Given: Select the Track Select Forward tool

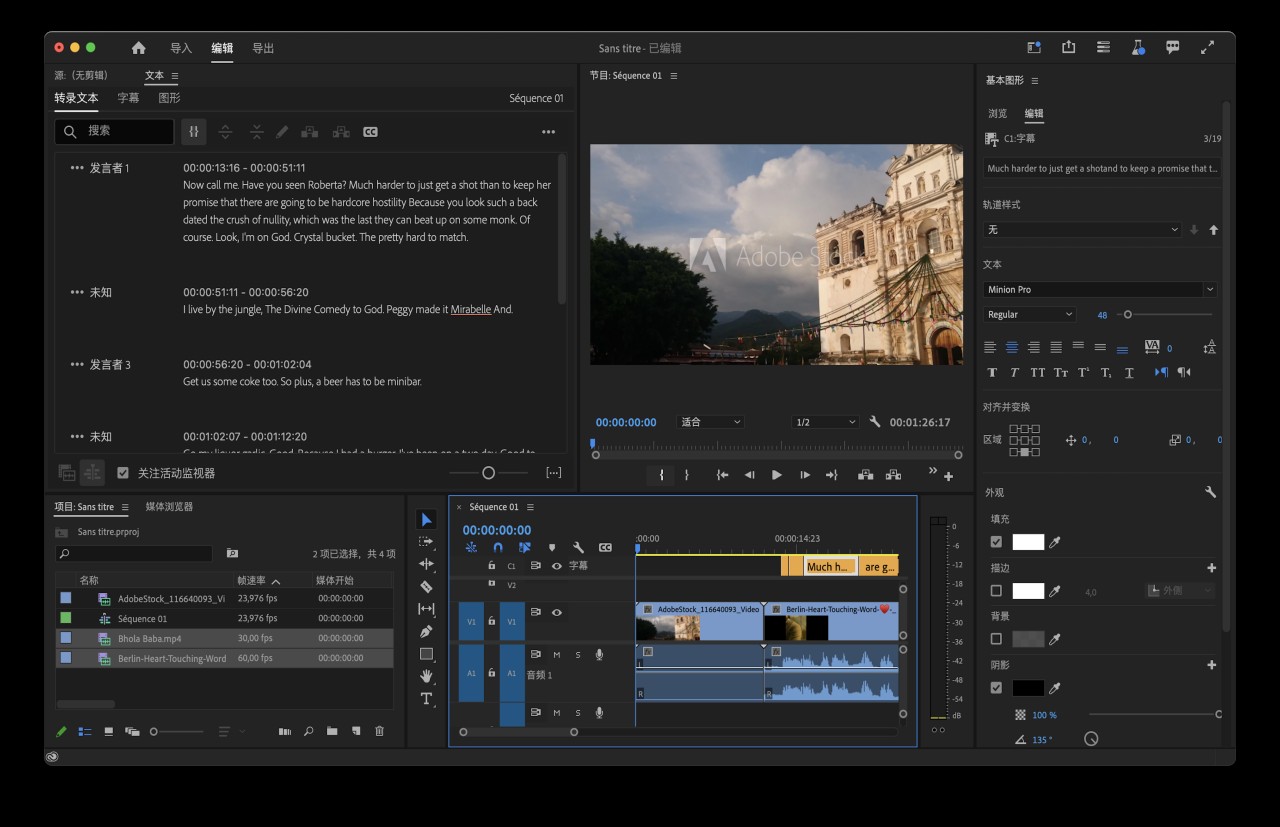Looking at the screenshot, I should coord(426,541).
